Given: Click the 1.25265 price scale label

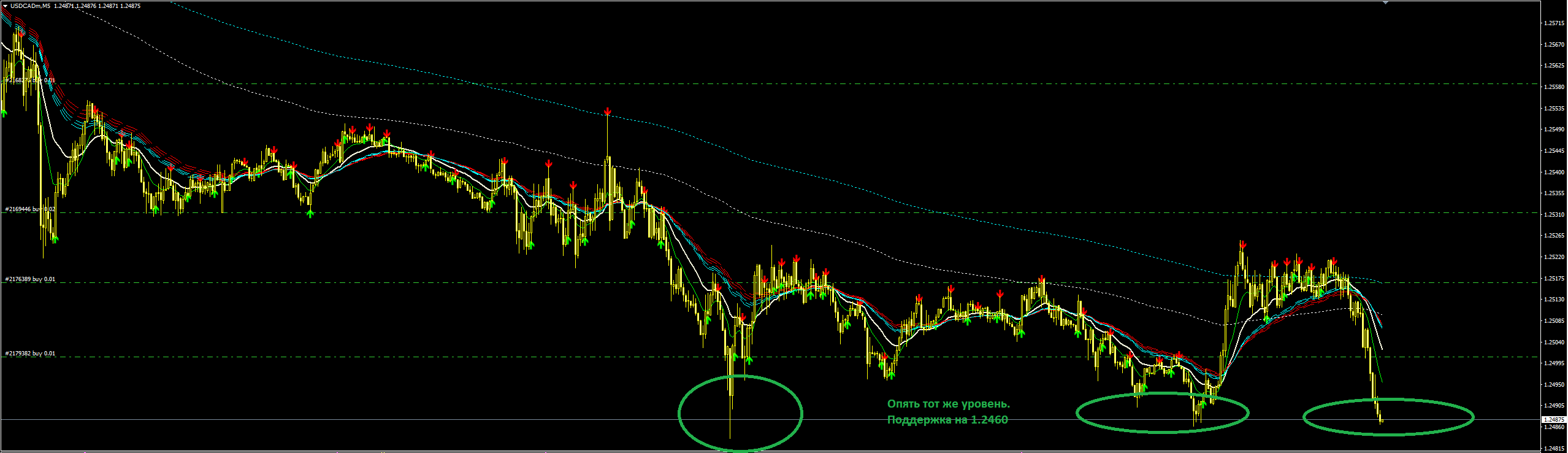Looking at the screenshot, I should (1553, 236).
